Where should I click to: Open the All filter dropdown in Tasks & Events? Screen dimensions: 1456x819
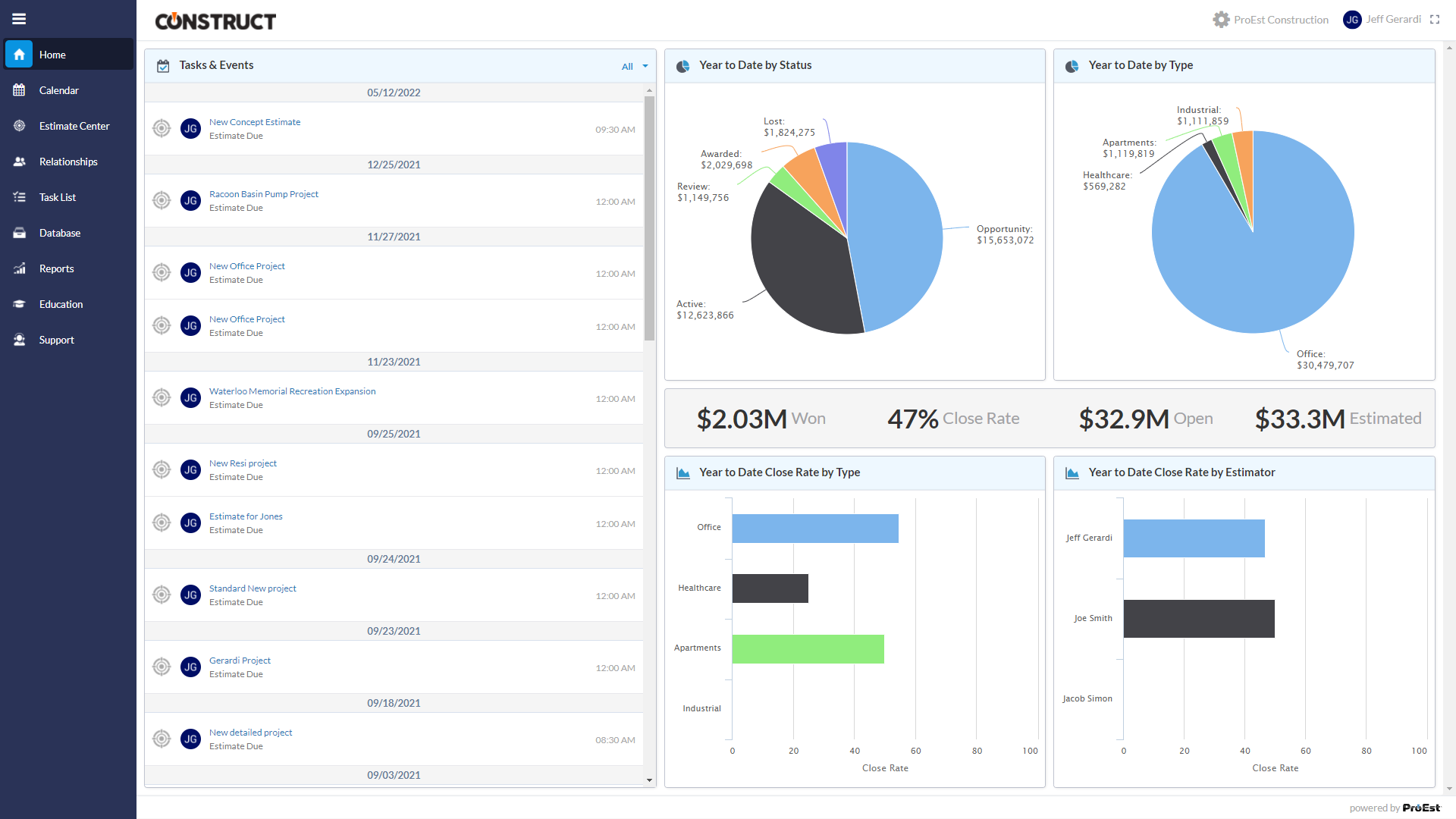point(627,67)
